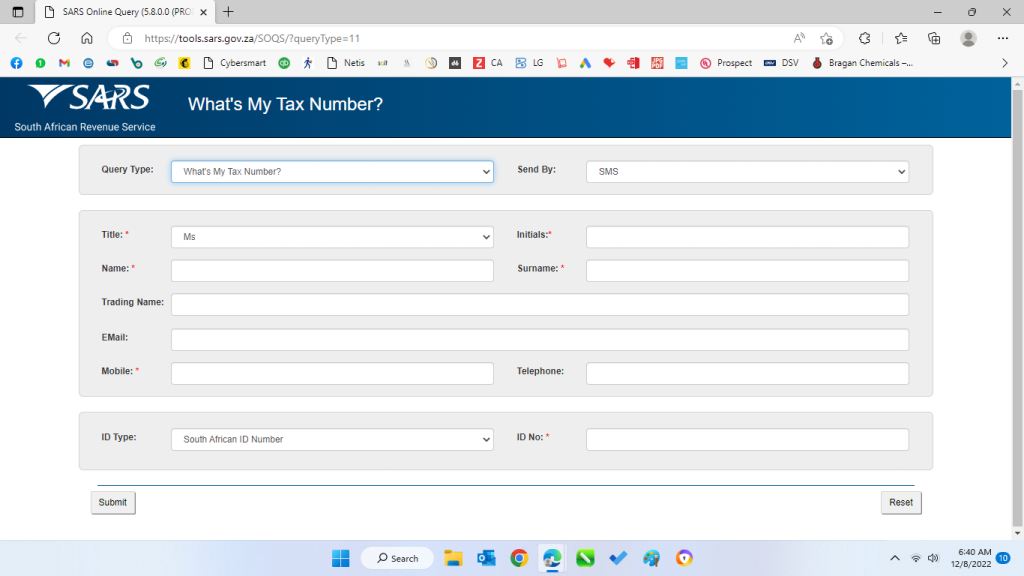The width and height of the screenshot is (1024, 576).
Task: Launch Google Chrome from taskbar
Action: 518,558
